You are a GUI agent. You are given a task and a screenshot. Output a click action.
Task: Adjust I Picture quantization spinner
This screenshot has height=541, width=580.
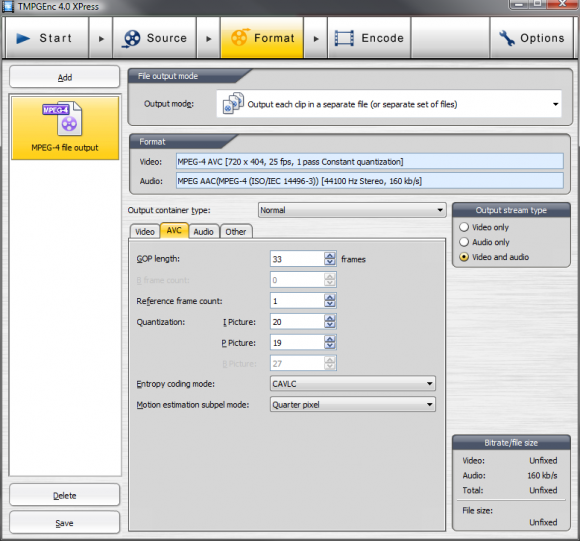pos(330,322)
